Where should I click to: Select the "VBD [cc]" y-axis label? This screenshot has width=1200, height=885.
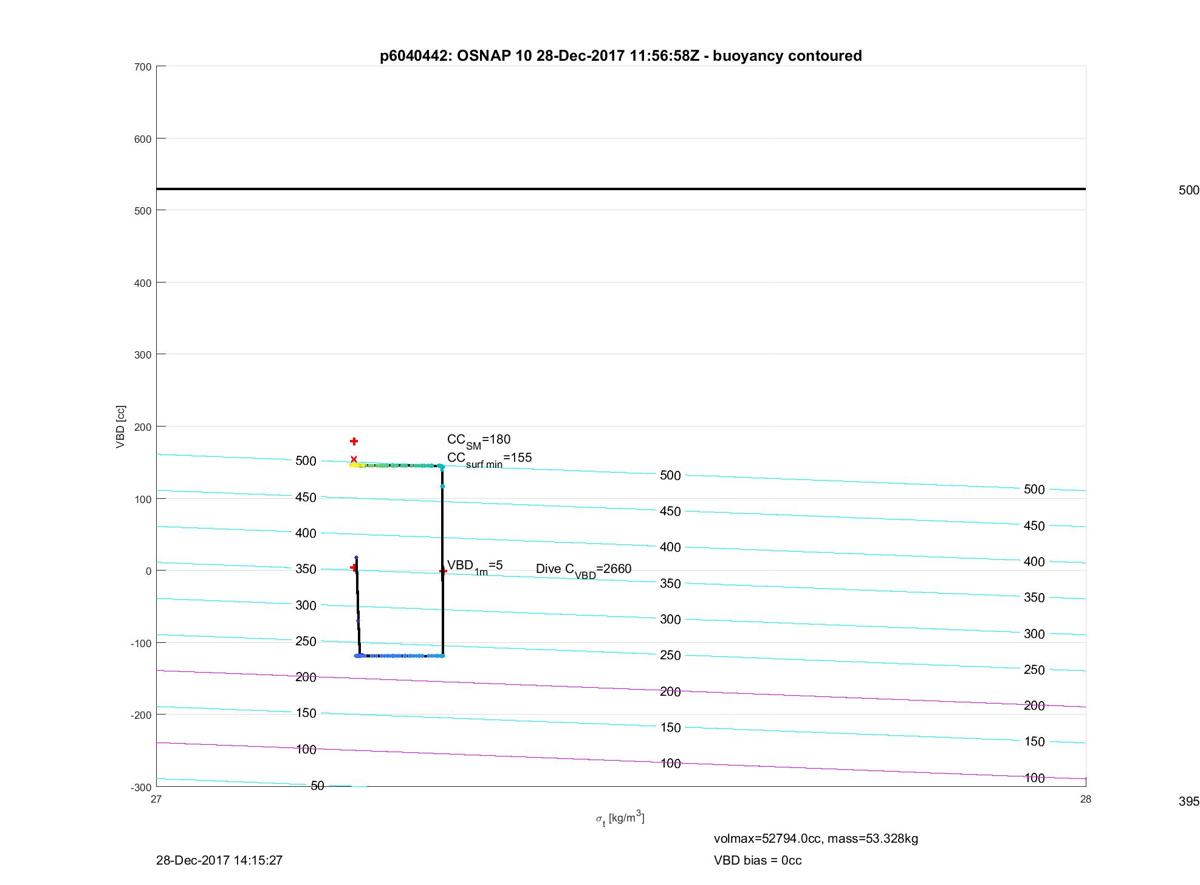tap(121, 426)
